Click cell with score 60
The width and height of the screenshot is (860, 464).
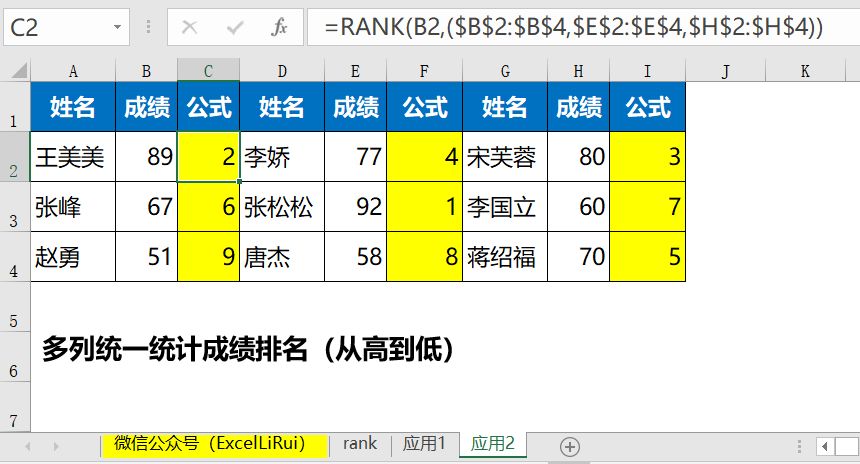(x=579, y=207)
